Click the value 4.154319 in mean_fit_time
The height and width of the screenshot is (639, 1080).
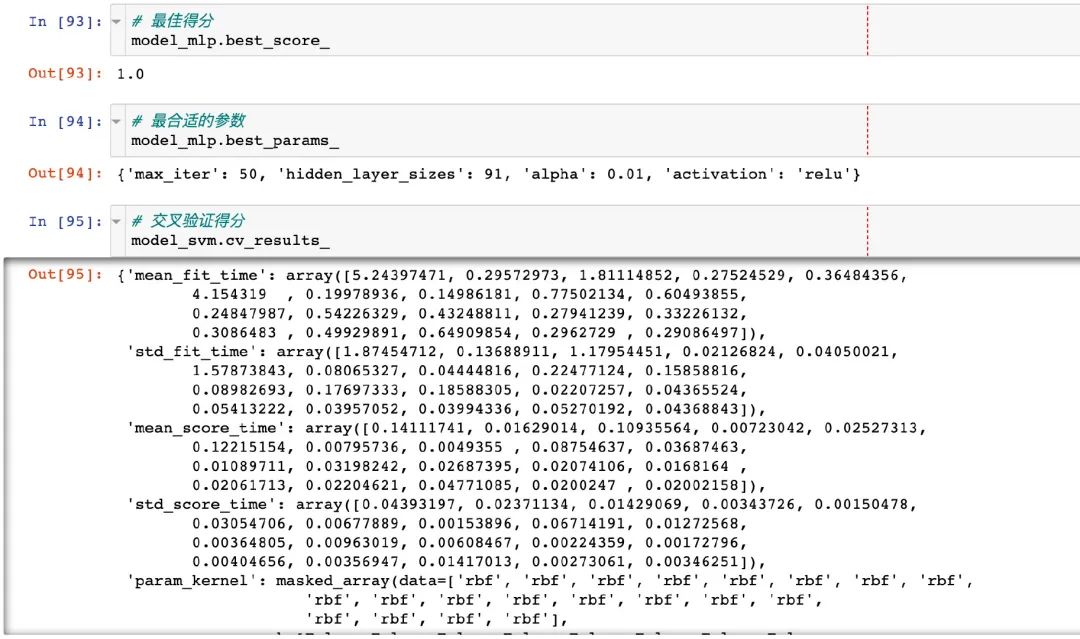(229, 295)
